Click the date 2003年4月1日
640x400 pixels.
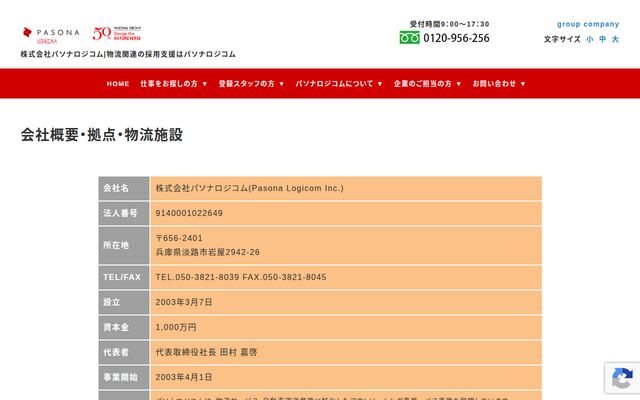click(184, 377)
